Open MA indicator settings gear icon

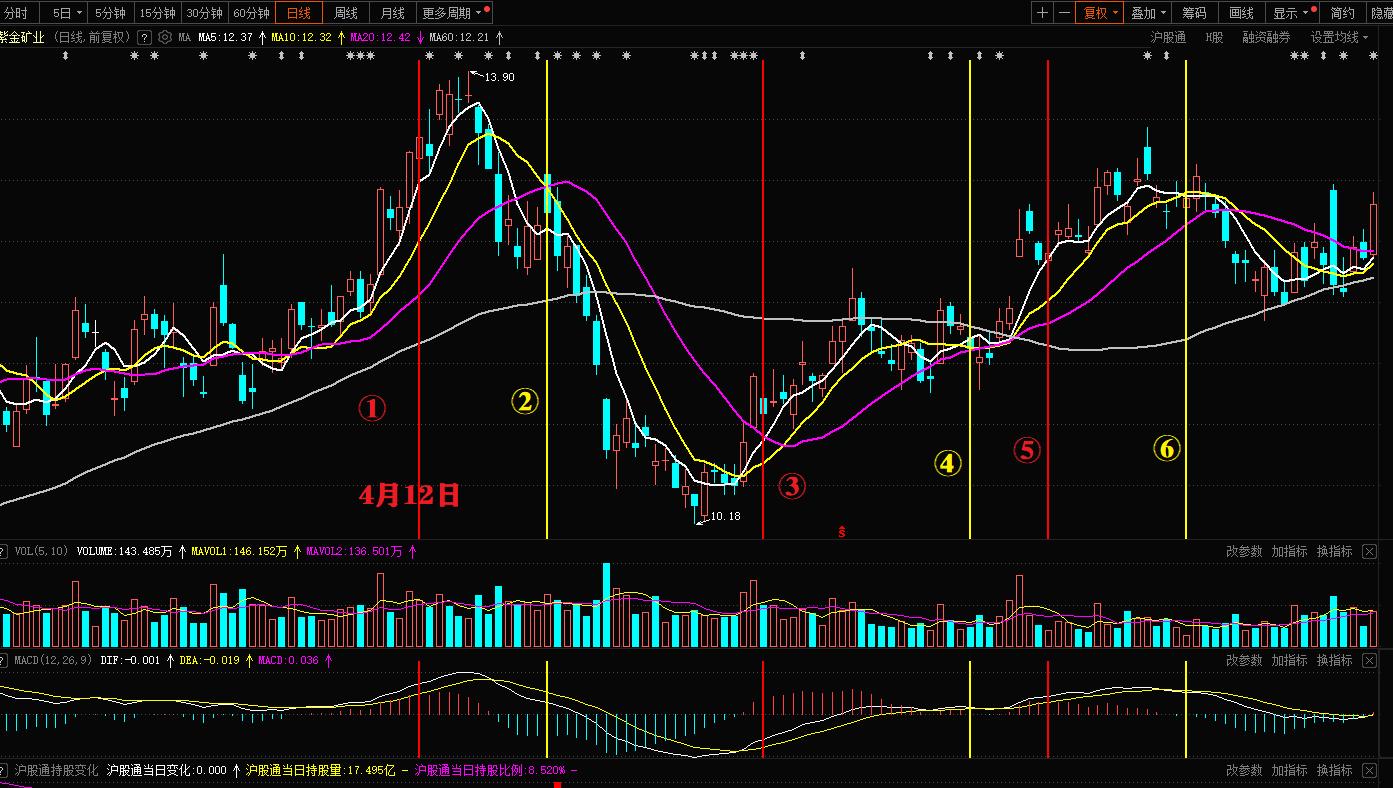[164, 37]
